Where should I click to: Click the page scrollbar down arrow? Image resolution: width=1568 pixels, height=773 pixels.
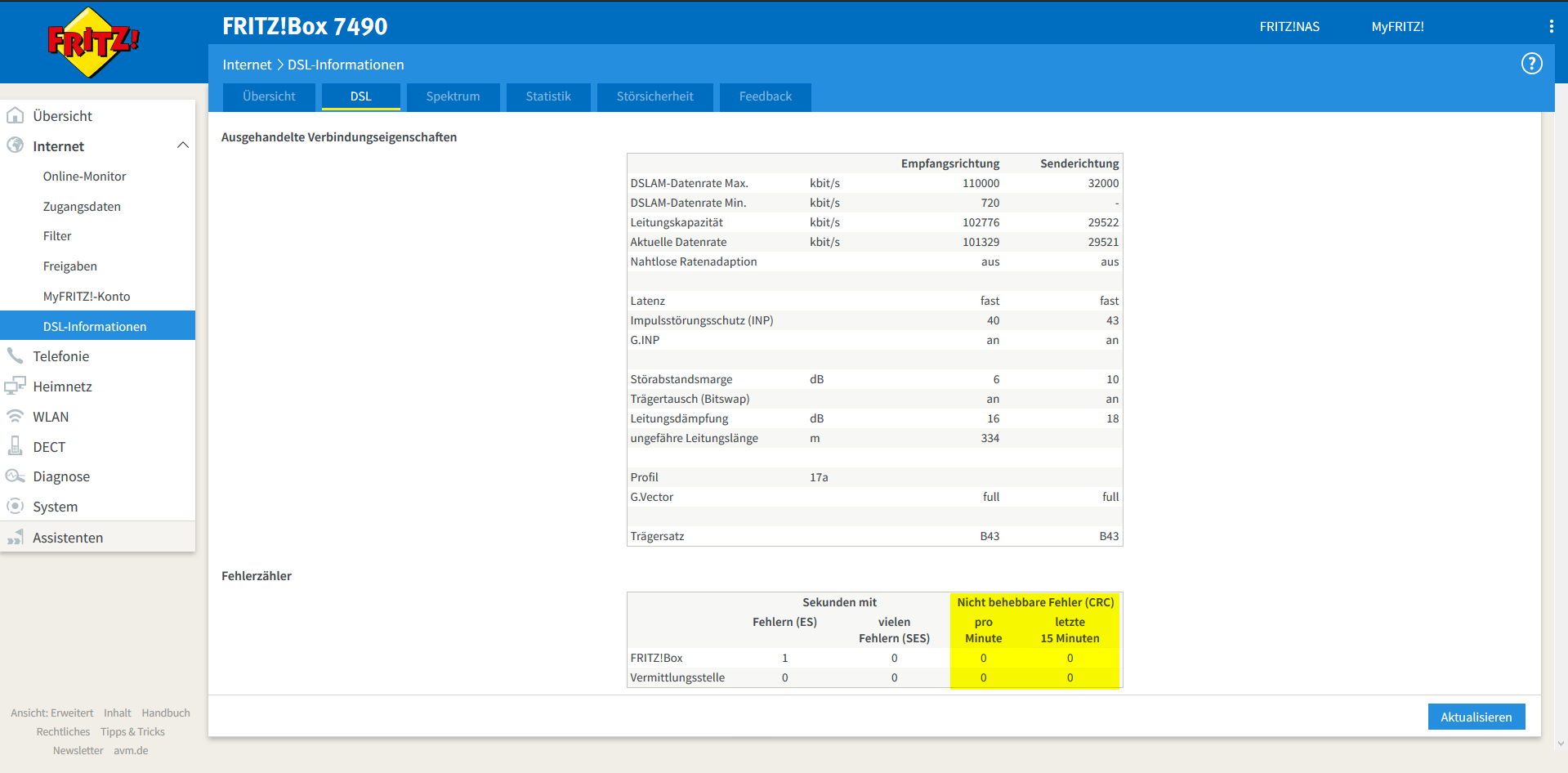1561,744
